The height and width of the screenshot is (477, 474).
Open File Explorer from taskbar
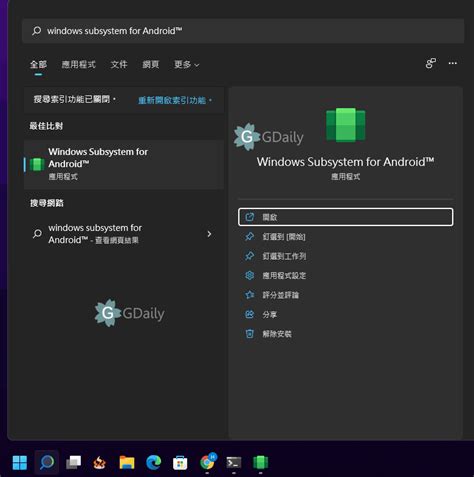[x=127, y=462]
